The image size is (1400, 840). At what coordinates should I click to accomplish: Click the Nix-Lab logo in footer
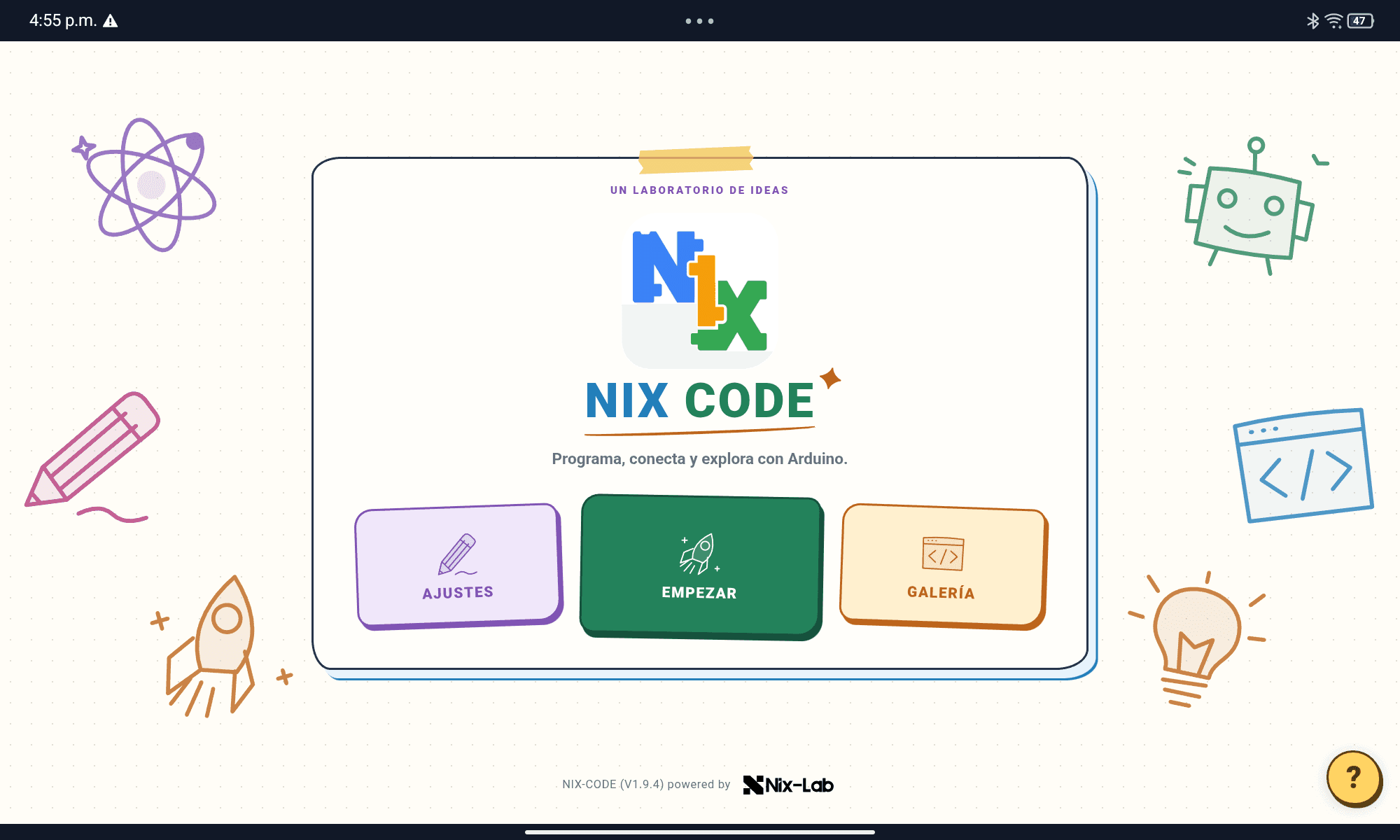(x=788, y=785)
